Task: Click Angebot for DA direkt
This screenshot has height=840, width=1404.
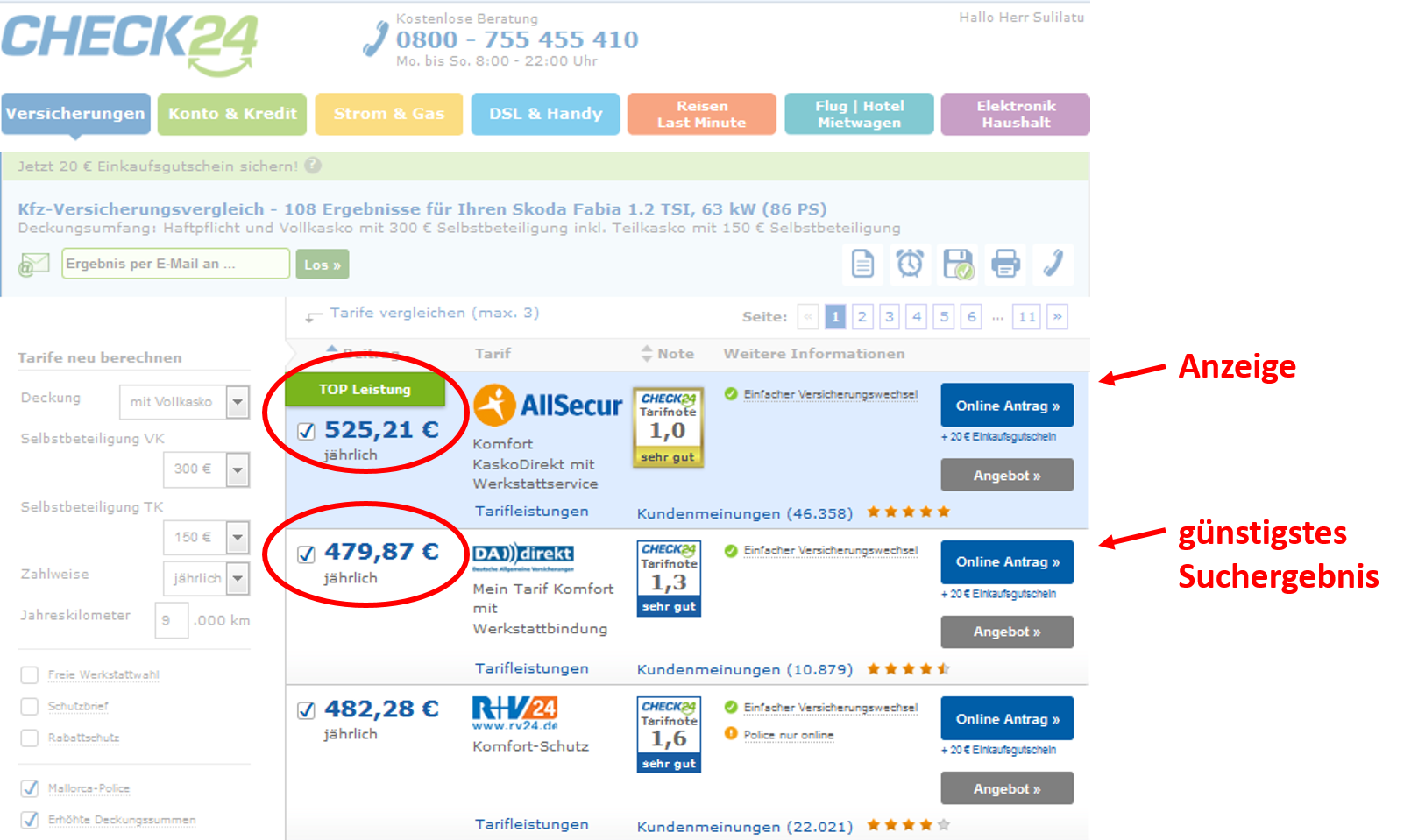Action: point(1007,632)
